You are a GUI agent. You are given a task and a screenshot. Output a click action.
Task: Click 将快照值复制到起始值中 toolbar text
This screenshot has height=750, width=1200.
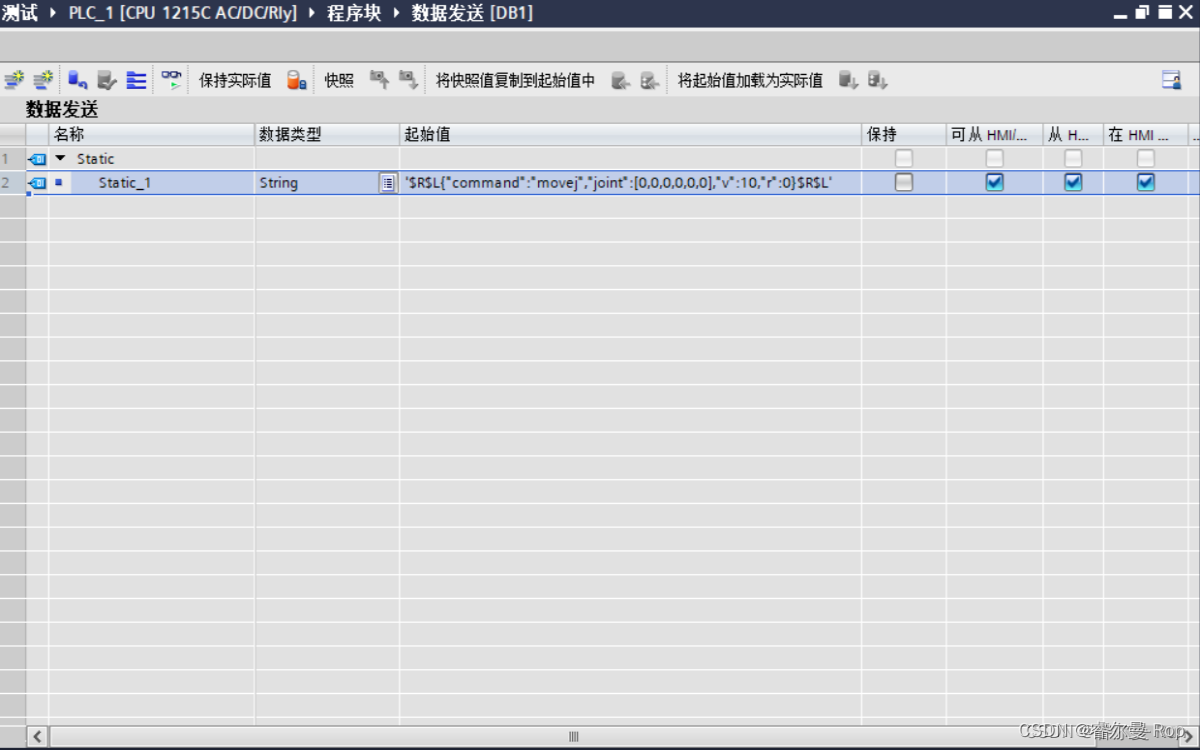click(x=515, y=80)
